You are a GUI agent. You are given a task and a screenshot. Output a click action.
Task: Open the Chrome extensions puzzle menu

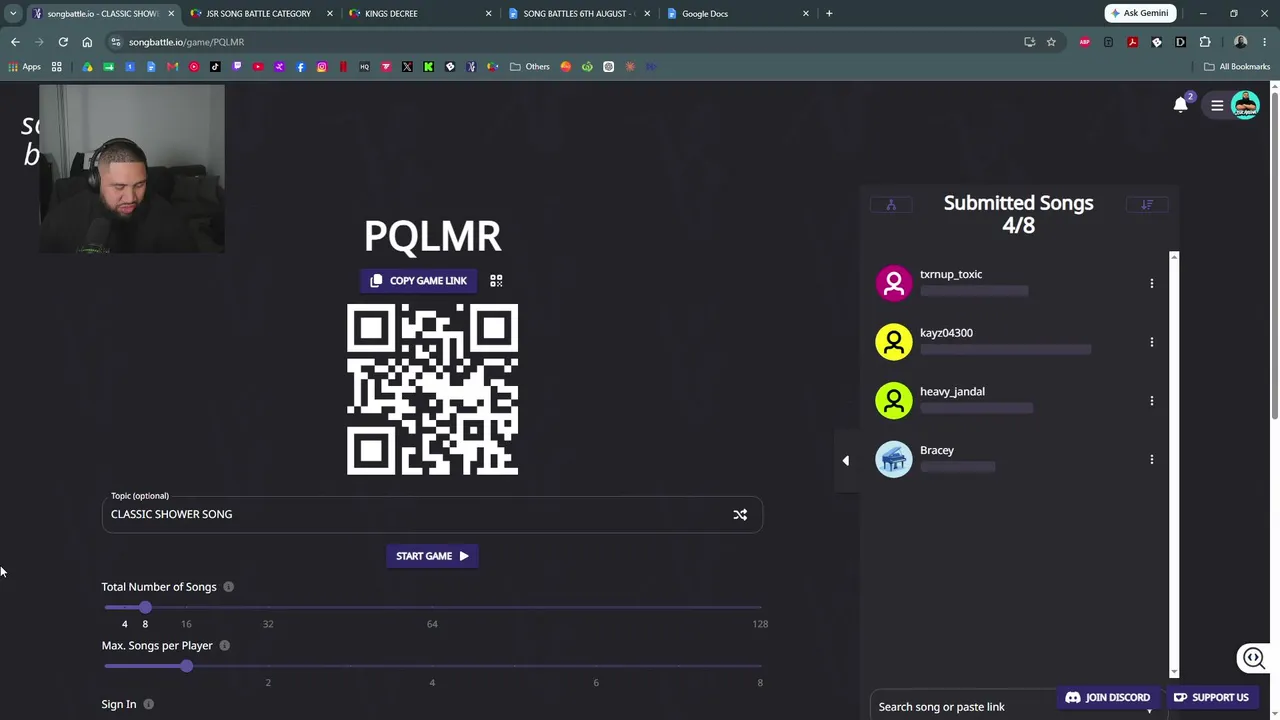1204,42
